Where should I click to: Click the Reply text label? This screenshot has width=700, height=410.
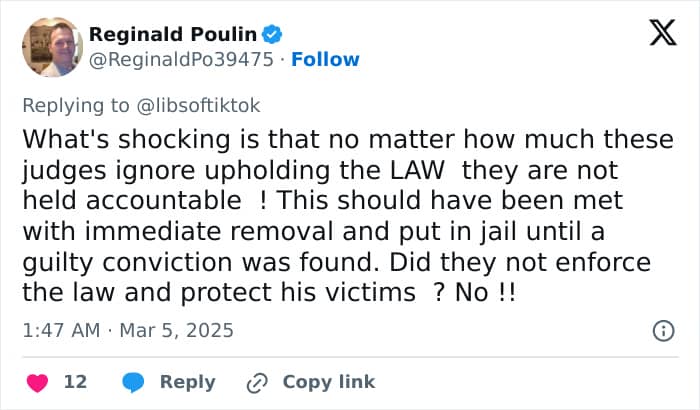click(188, 382)
